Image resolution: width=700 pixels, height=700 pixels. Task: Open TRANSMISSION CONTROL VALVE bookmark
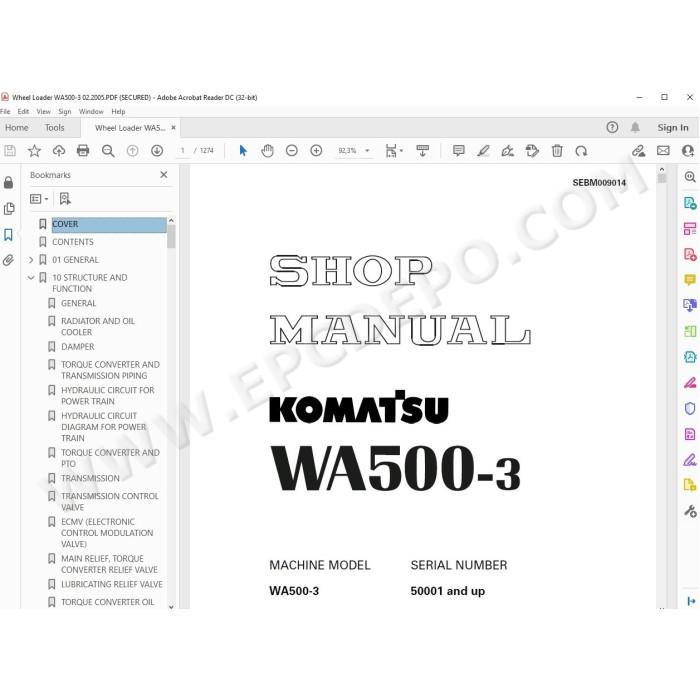(110, 502)
